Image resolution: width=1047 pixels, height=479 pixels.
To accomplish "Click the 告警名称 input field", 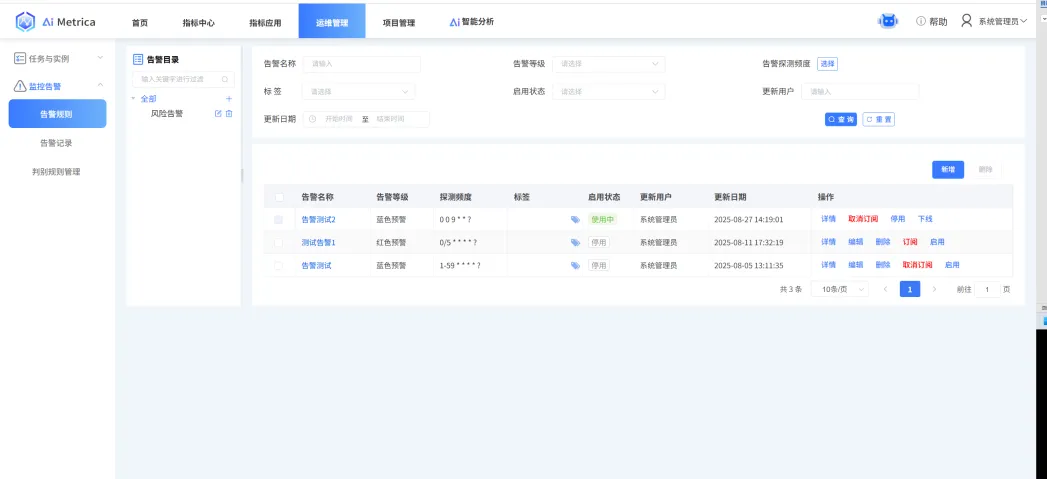I will (x=361, y=64).
